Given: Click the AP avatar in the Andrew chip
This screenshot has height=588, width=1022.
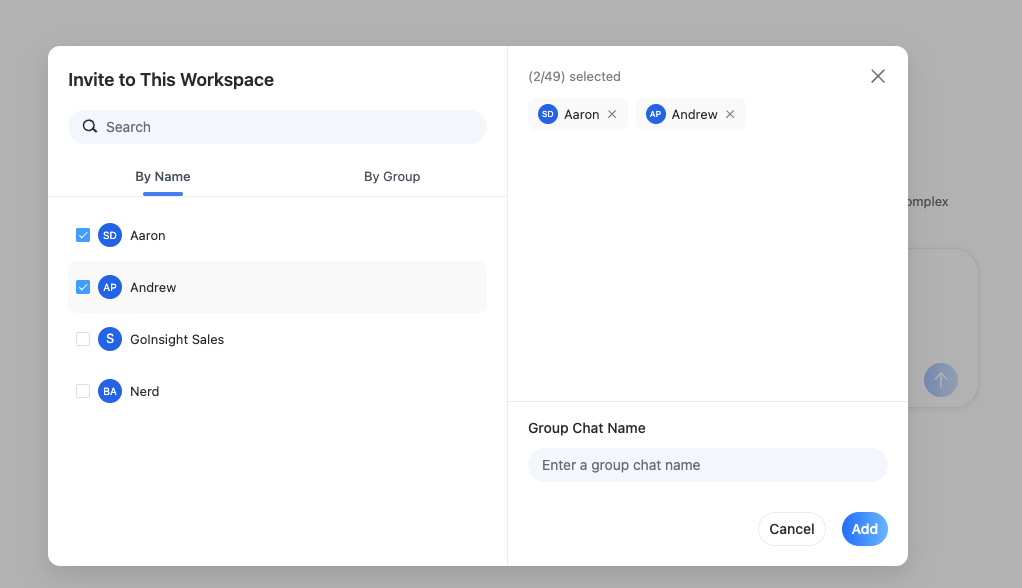Looking at the screenshot, I should coord(656,114).
